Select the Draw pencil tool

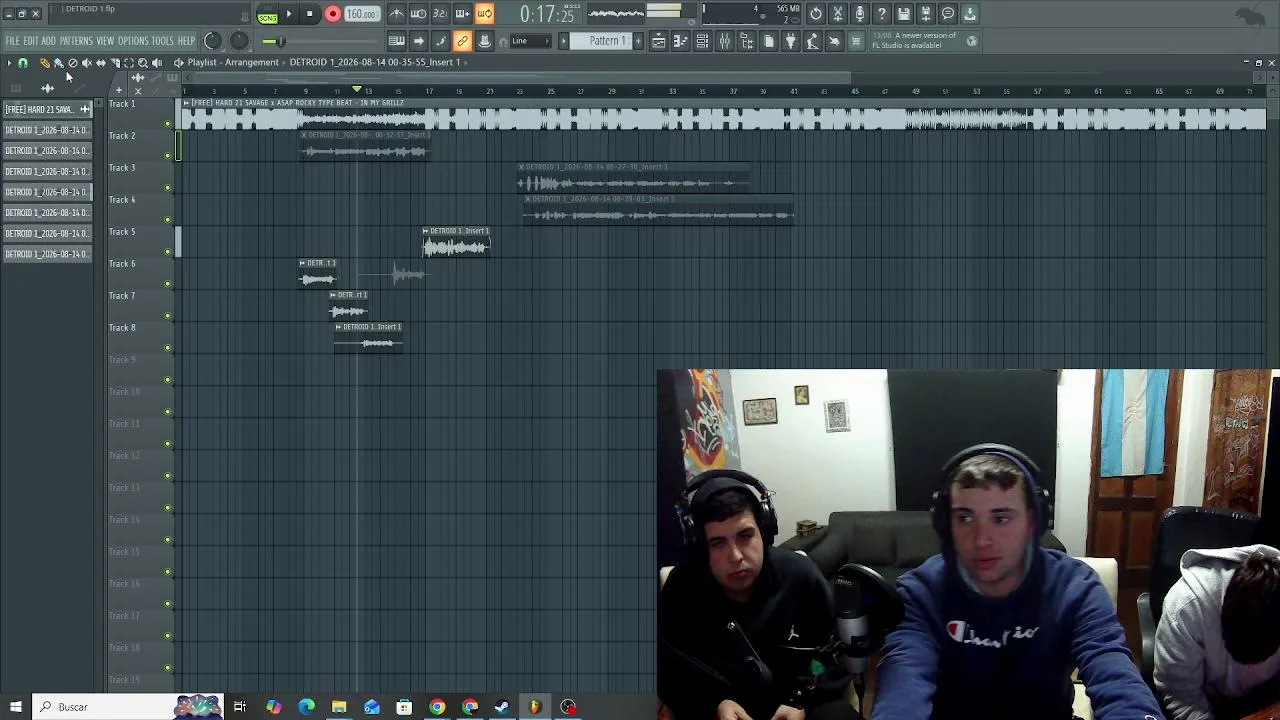coord(44,63)
